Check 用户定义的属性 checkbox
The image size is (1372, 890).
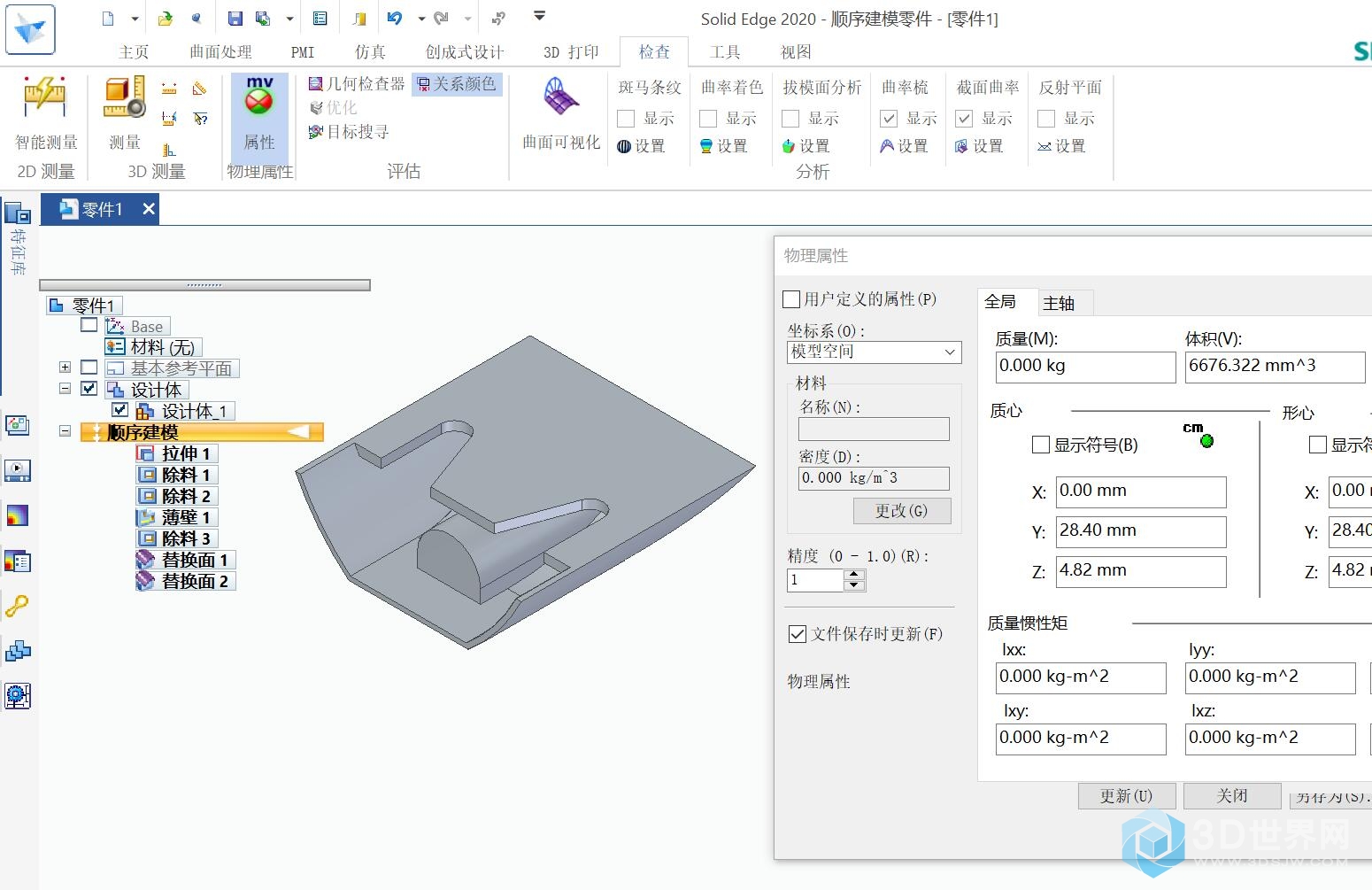(791, 299)
